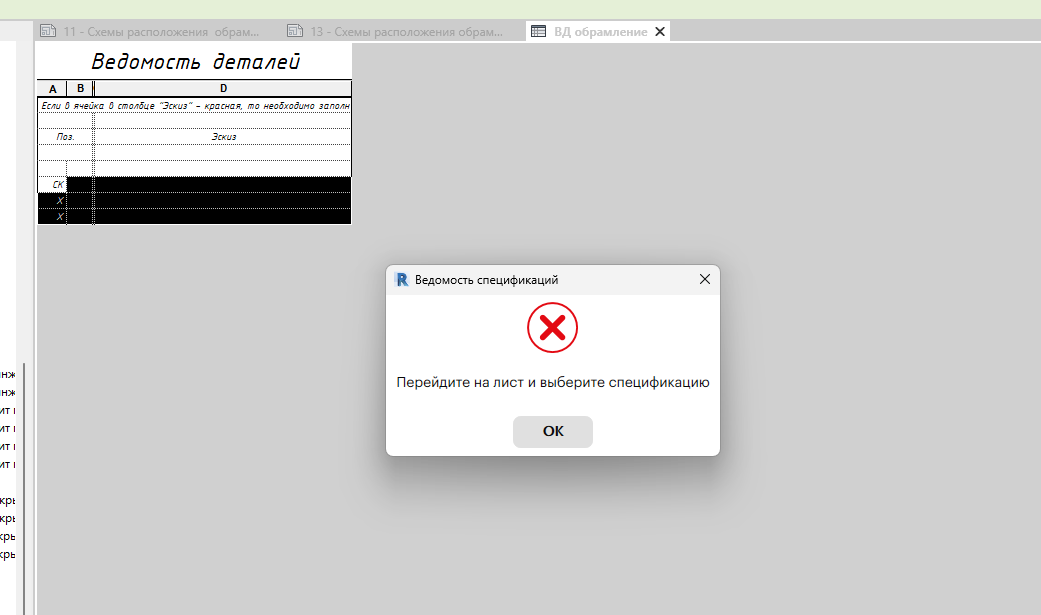
Task: Select column D header in schedule
Action: tap(223, 88)
